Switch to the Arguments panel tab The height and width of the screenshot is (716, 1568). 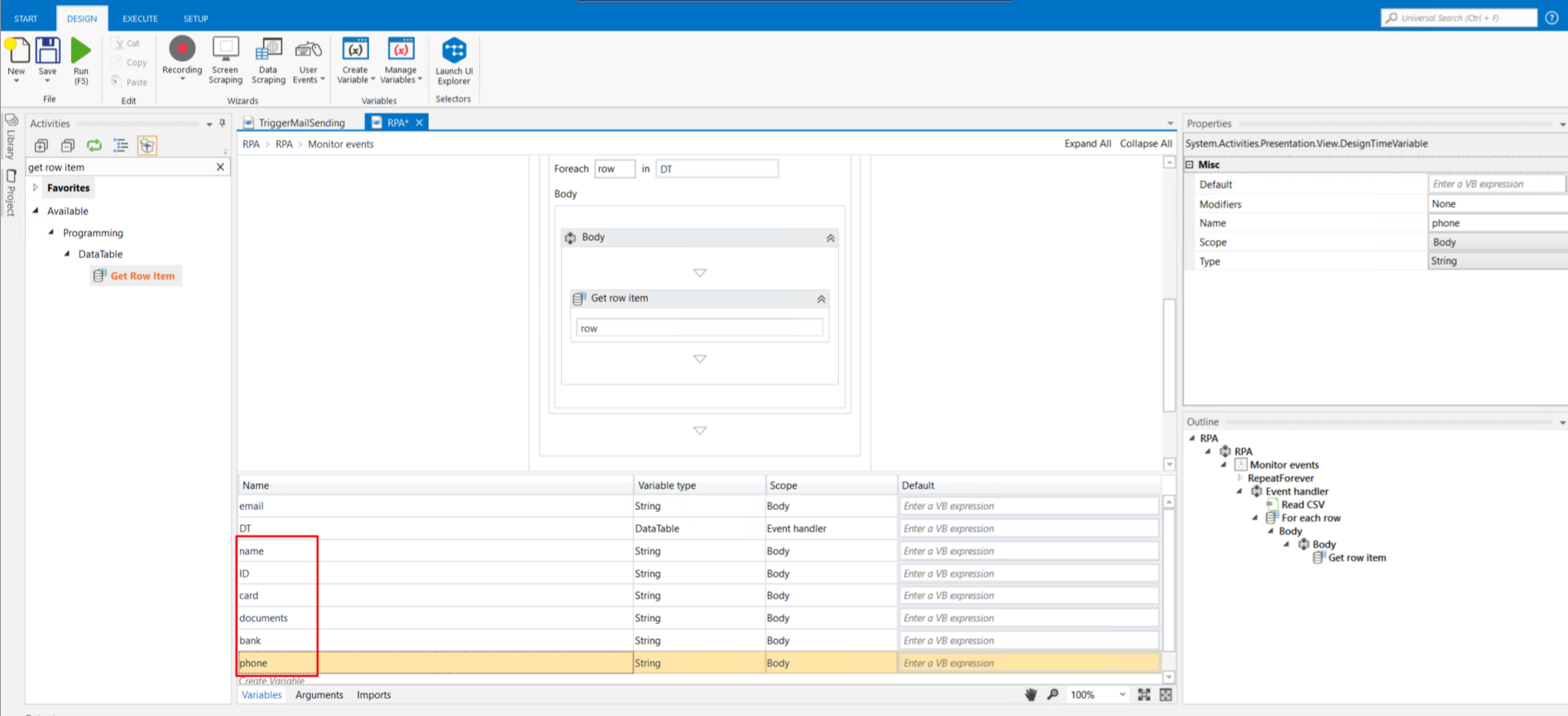pyautogui.click(x=319, y=694)
